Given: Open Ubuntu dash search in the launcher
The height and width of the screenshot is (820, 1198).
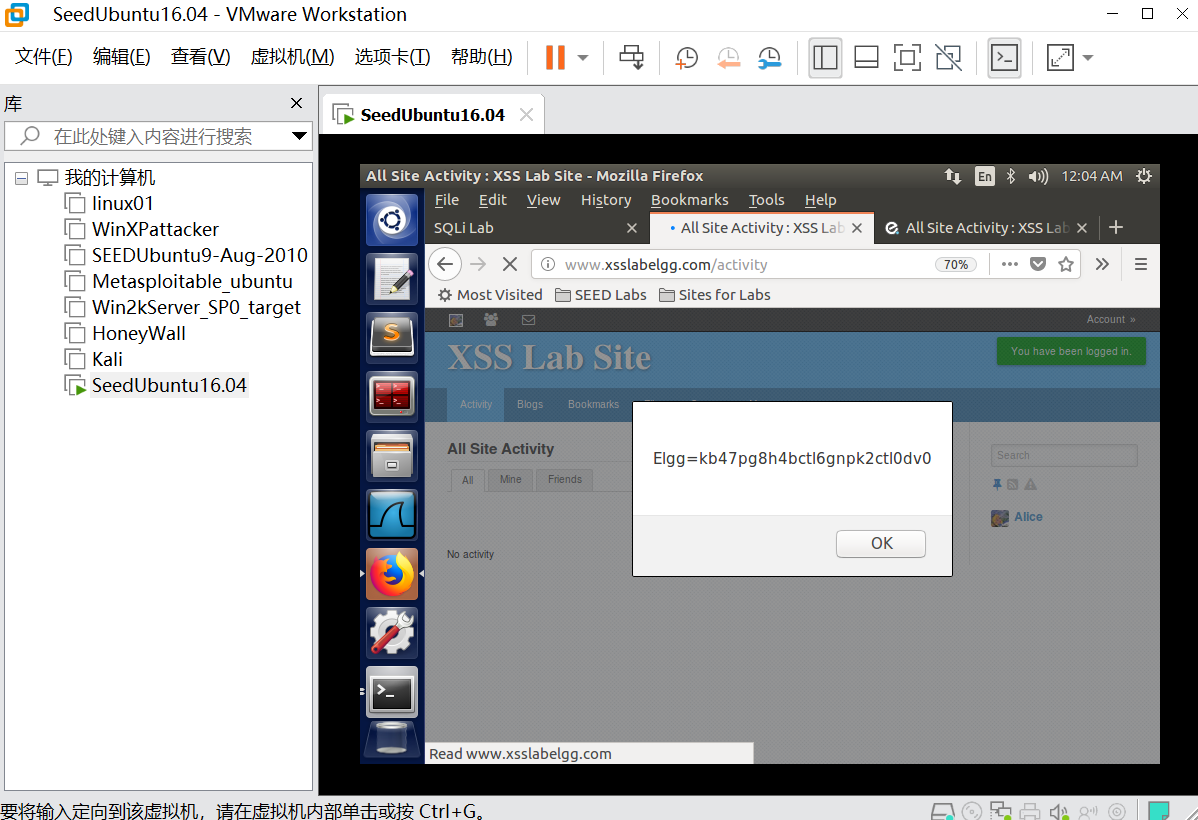Looking at the screenshot, I should 392,220.
